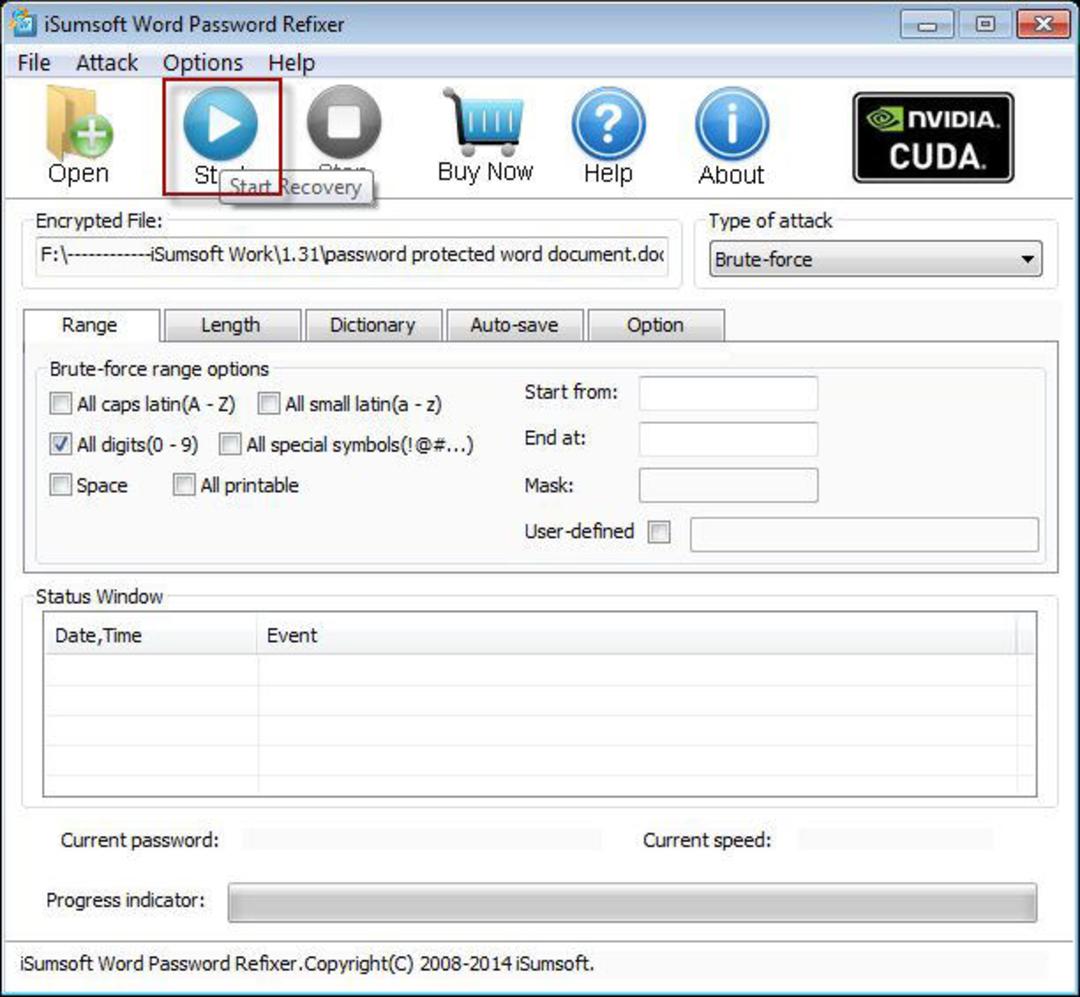Enable All caps latin(A - Z) checkbox
This screenshot has height=997, width=1080.
(61, 403)
